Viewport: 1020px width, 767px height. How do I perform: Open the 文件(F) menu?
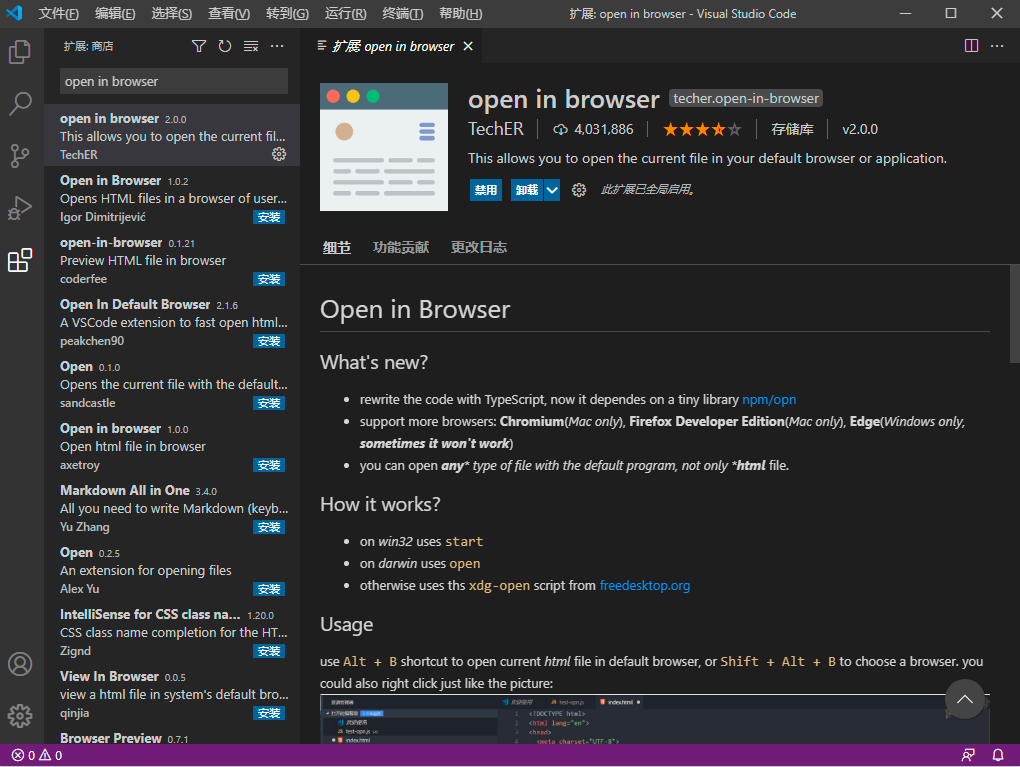(x=59, y=14)
